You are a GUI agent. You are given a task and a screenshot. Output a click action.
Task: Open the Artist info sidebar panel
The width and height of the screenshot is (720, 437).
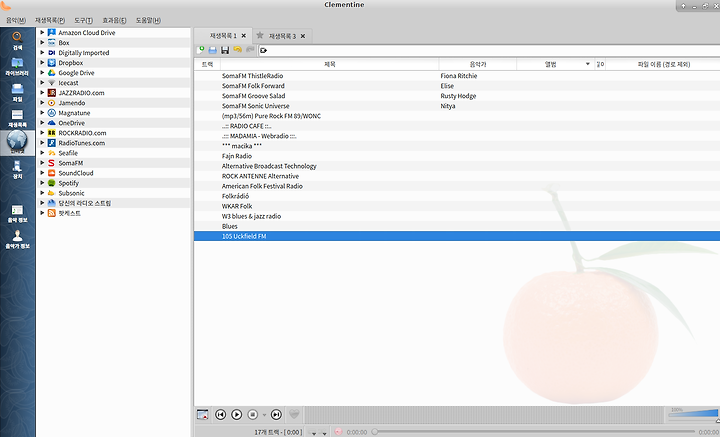click(17, 239)
